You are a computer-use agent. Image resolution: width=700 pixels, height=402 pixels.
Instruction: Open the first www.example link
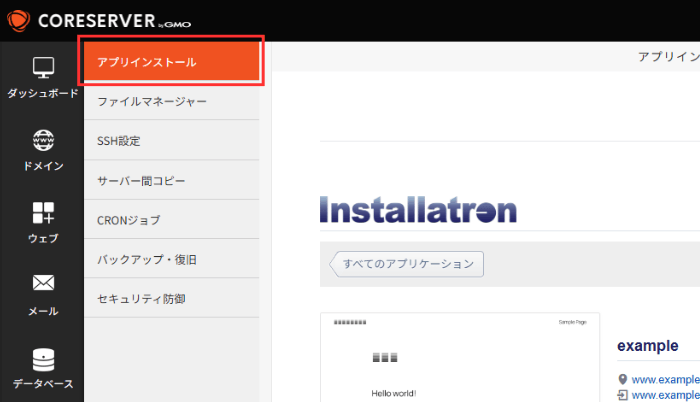point(666,380)
